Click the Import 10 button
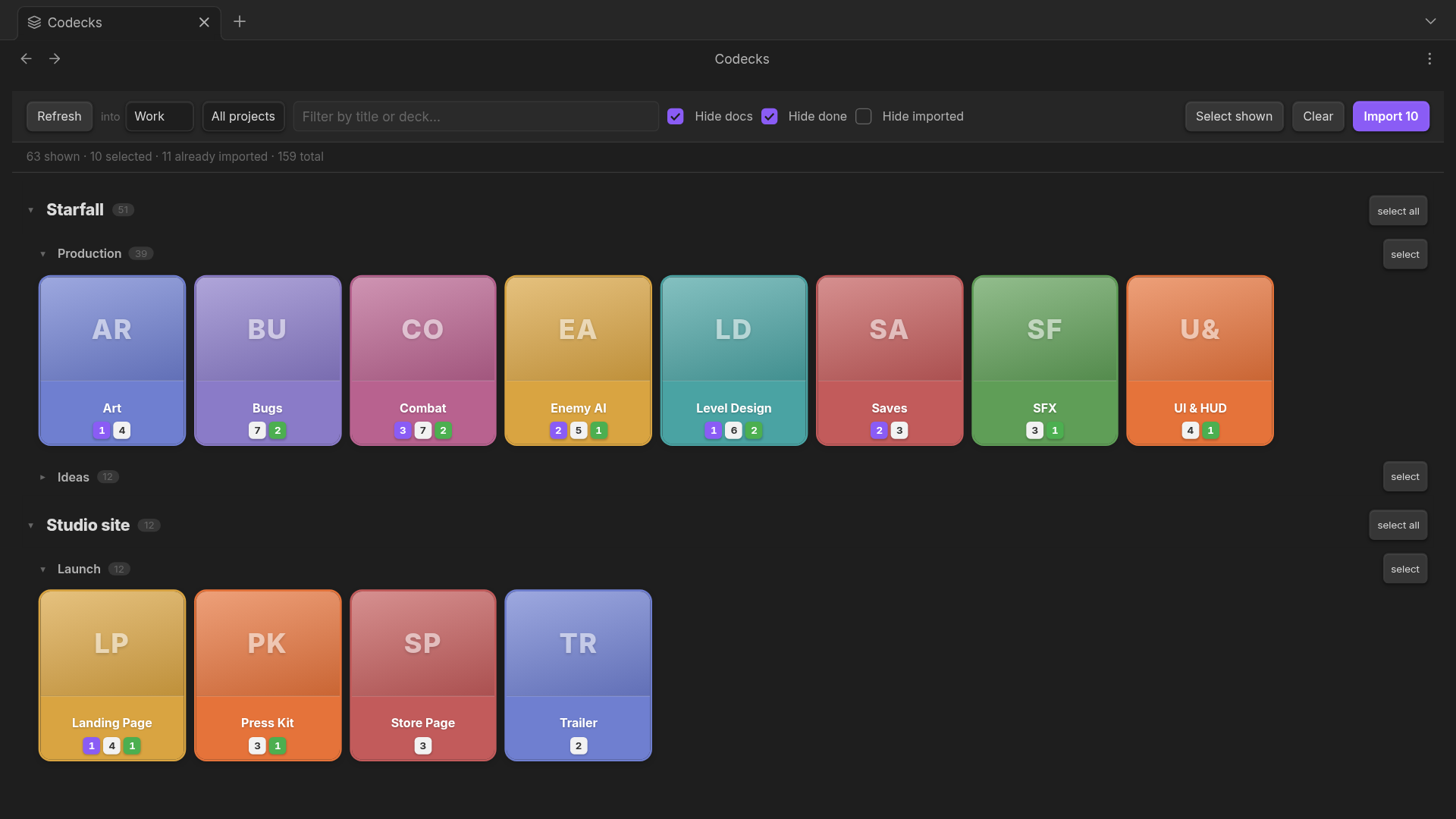This screenshot has width=1456, height=819. pos(1391,116)
